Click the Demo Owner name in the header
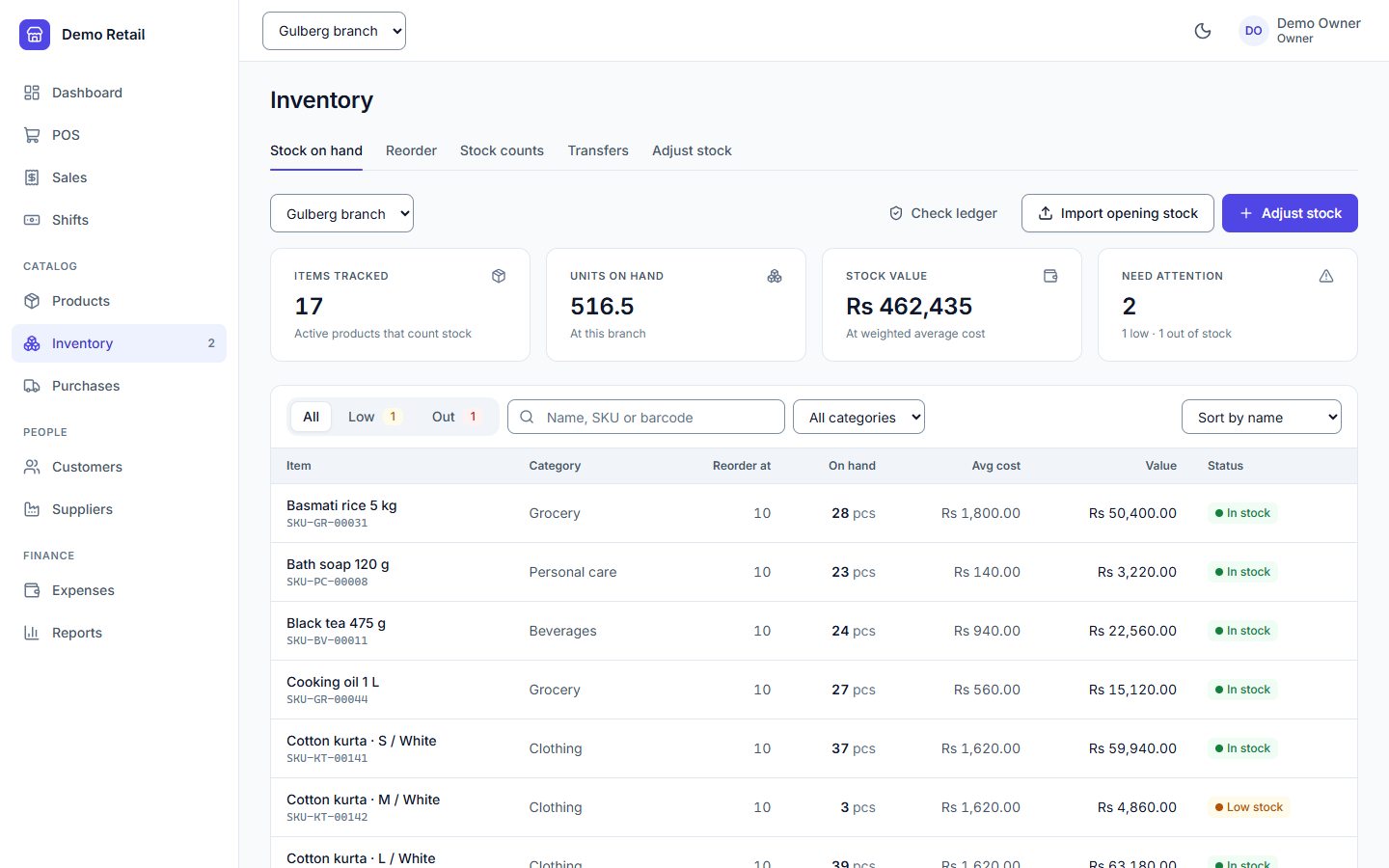This screenshot has height=868, width=1389. point(1319,23)
